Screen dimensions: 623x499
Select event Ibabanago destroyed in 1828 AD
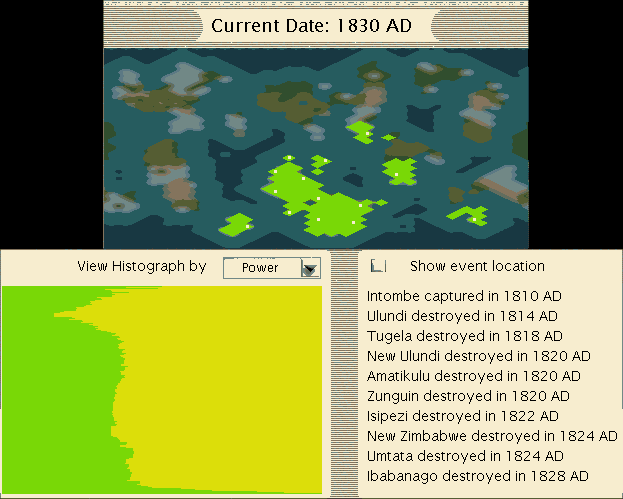coord(477,476)
